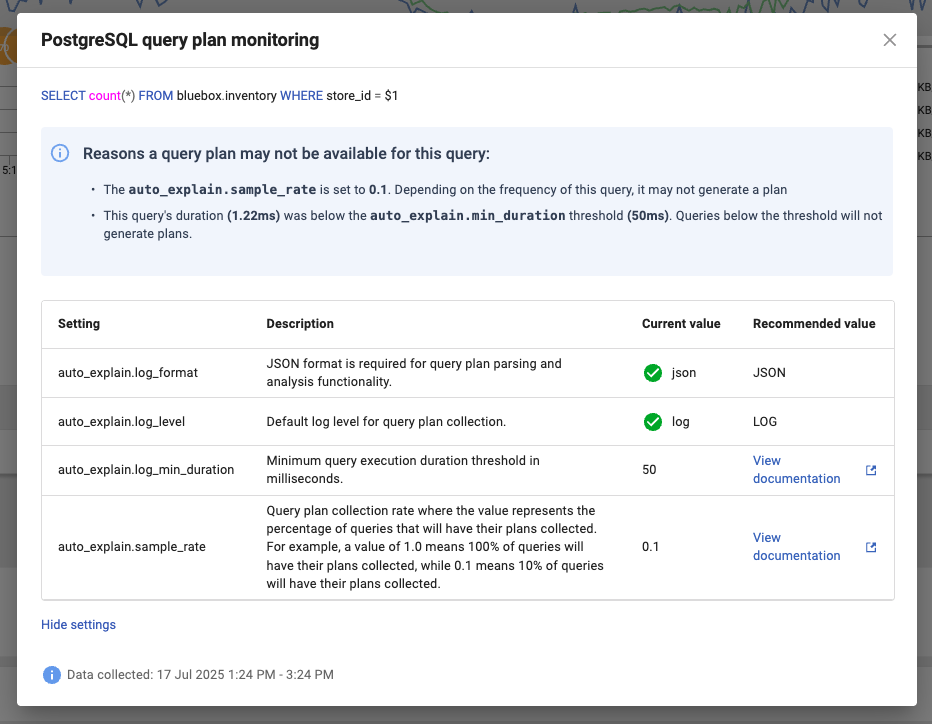Click the current value '0.1' in the table

[650, 547]
